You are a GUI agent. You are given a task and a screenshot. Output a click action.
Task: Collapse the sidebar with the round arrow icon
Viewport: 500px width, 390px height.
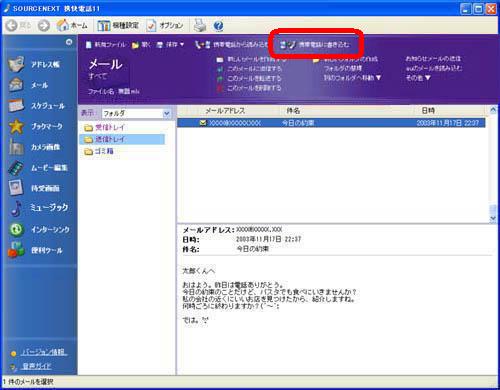[69, 42]
